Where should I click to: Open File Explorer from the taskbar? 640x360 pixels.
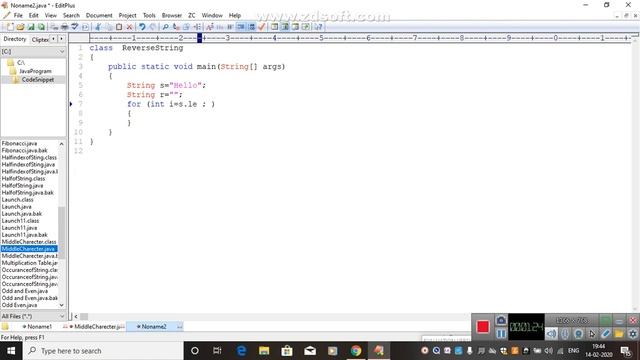coord(264,351)
